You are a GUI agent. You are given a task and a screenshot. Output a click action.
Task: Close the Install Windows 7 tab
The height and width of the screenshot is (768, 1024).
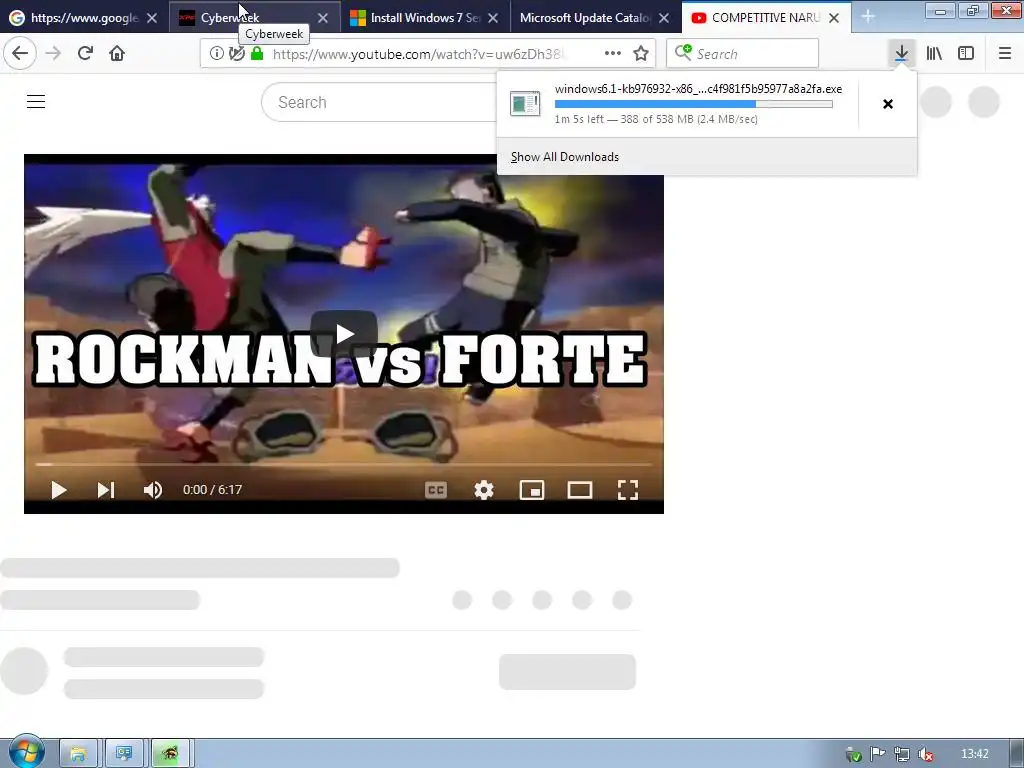pyautogui.click(x=493, y=18)
